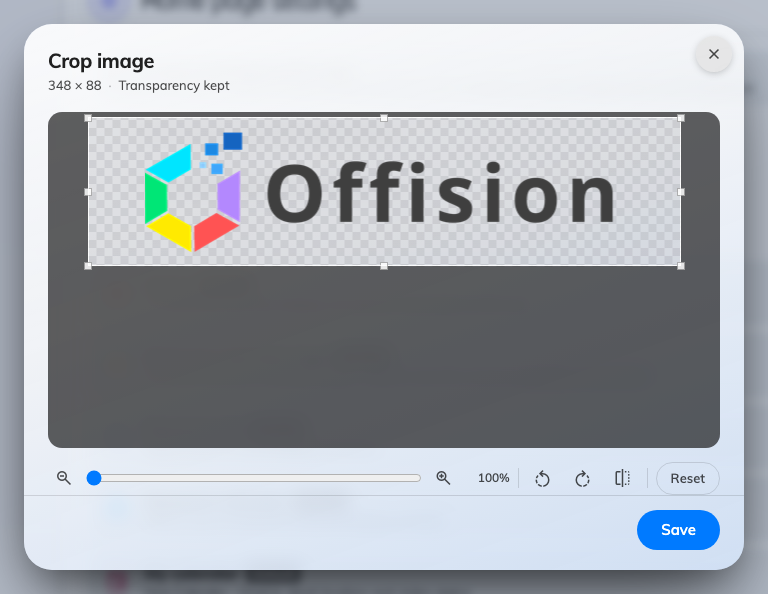Select the right-middle crop handle

click(x=681, y=192)
